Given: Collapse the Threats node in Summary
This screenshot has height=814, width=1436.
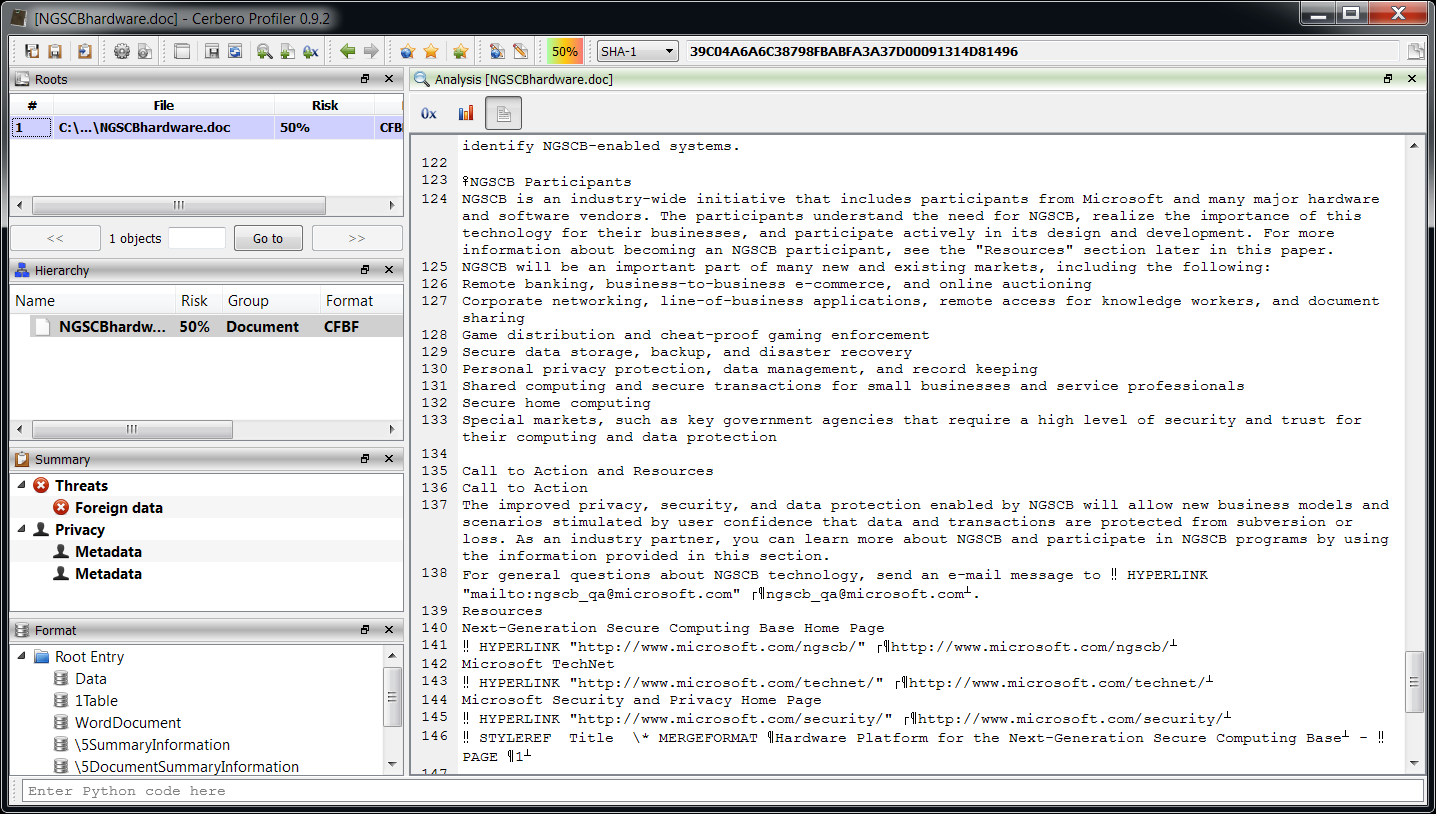Looking at the screenshot, I should click(x=22, y=485).
